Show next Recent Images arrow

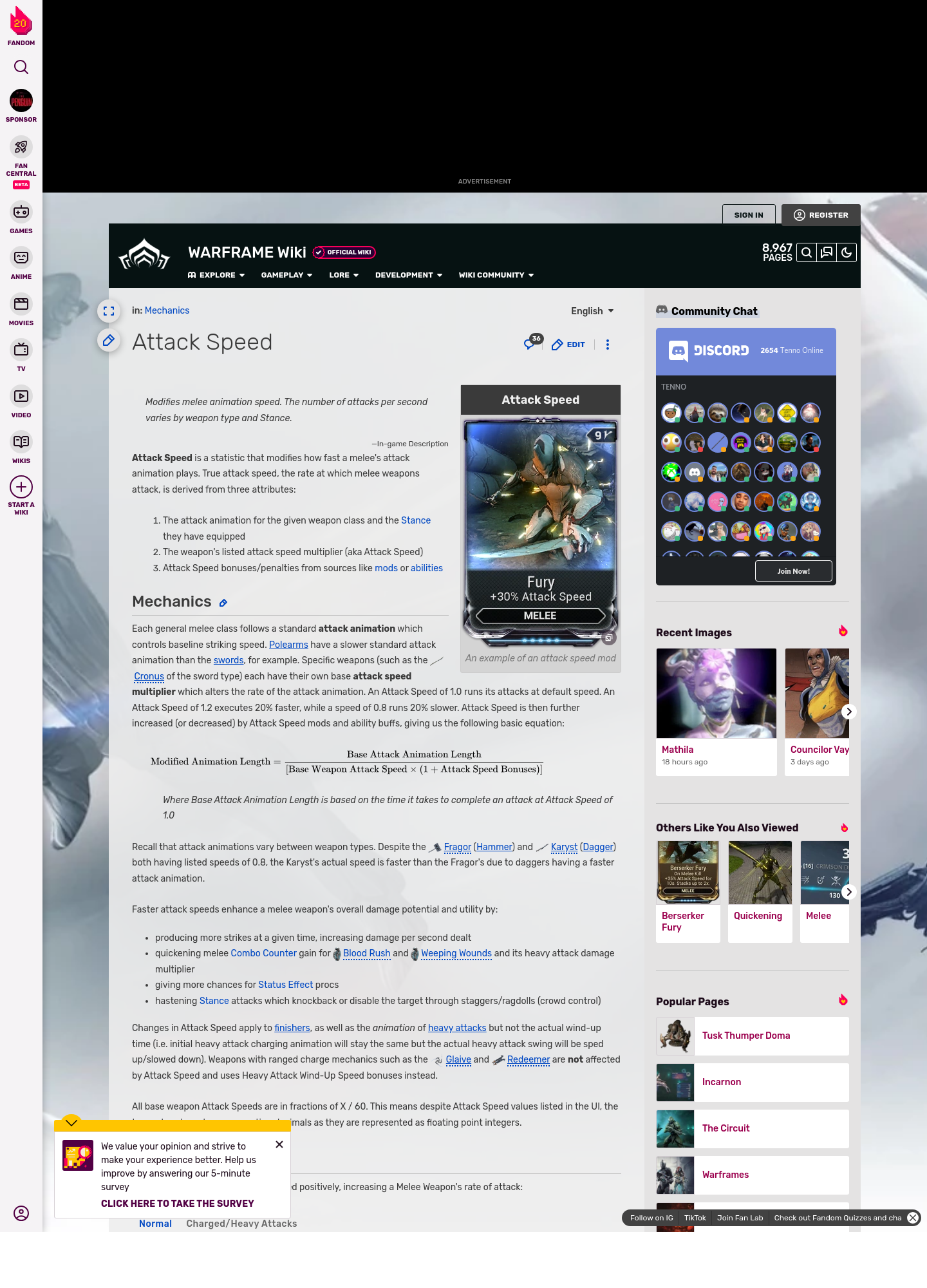pyautogui.click(x=849, y=712)
